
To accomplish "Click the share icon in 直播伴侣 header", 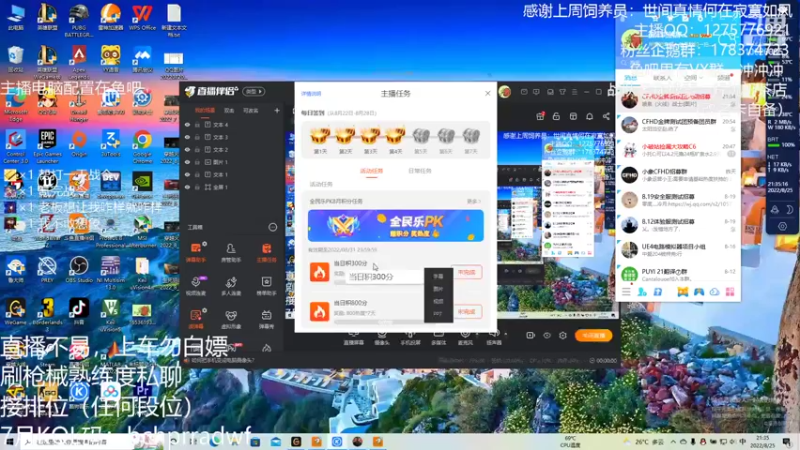I will tap(606, 116).
